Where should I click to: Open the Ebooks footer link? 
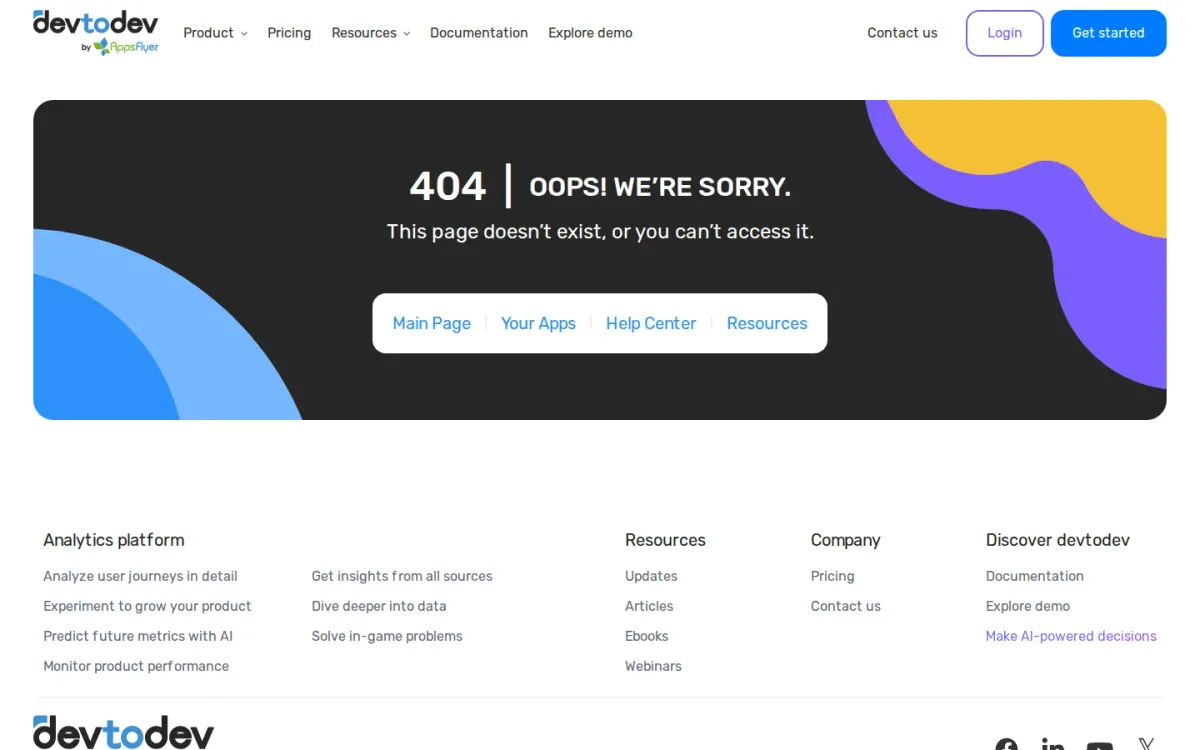(x=646, y=636)
